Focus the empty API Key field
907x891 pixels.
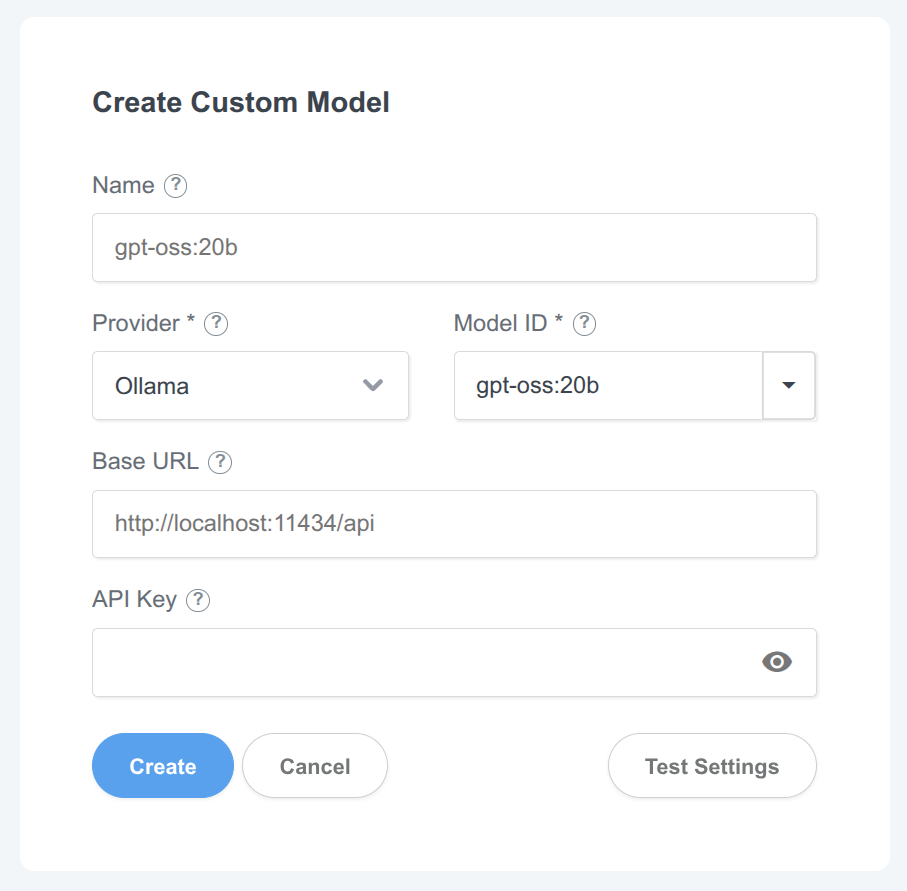[x=420, y=661]
